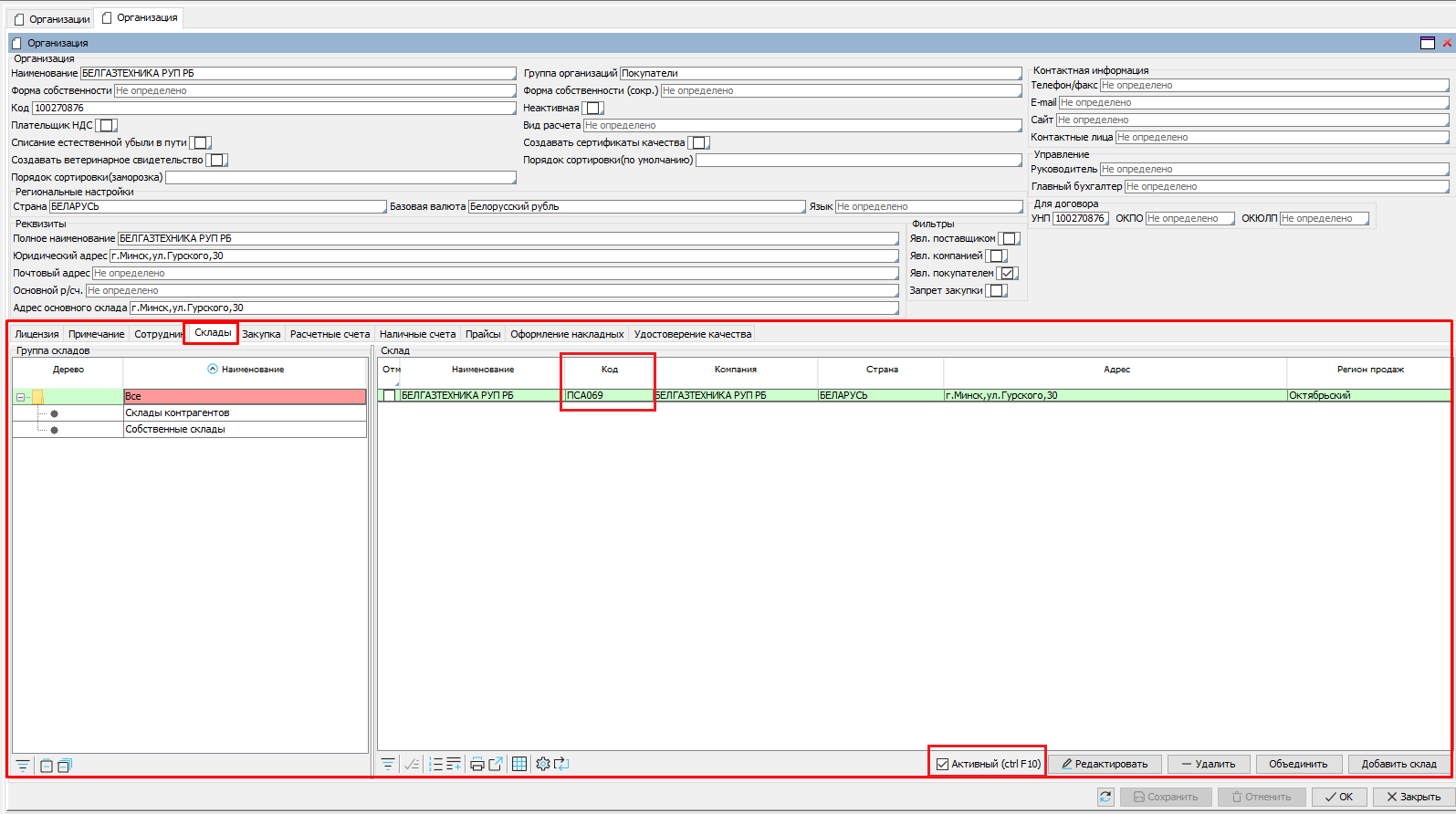Switch to the Расчетные счета tab

click(330, 334)
